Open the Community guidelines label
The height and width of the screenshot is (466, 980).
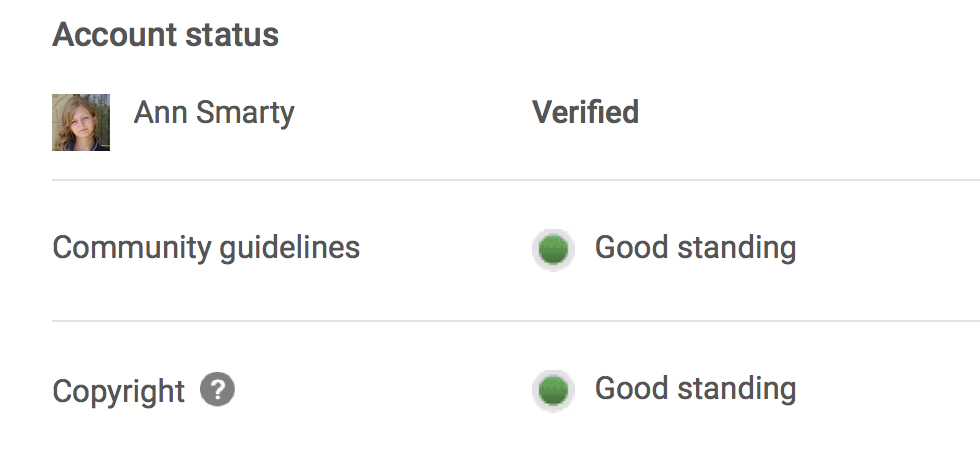[x=206, y=249]
